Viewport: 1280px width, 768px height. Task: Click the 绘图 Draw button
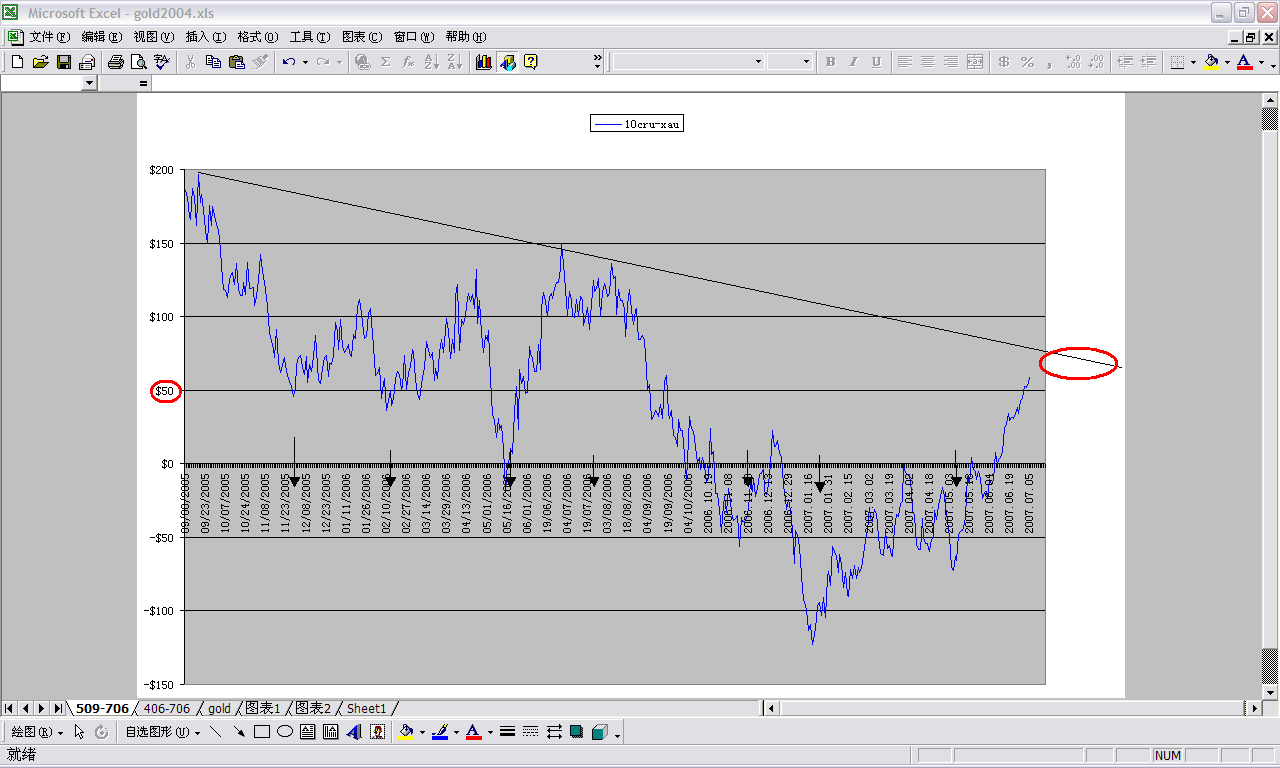pyautogui.click(x=37, y=732)
